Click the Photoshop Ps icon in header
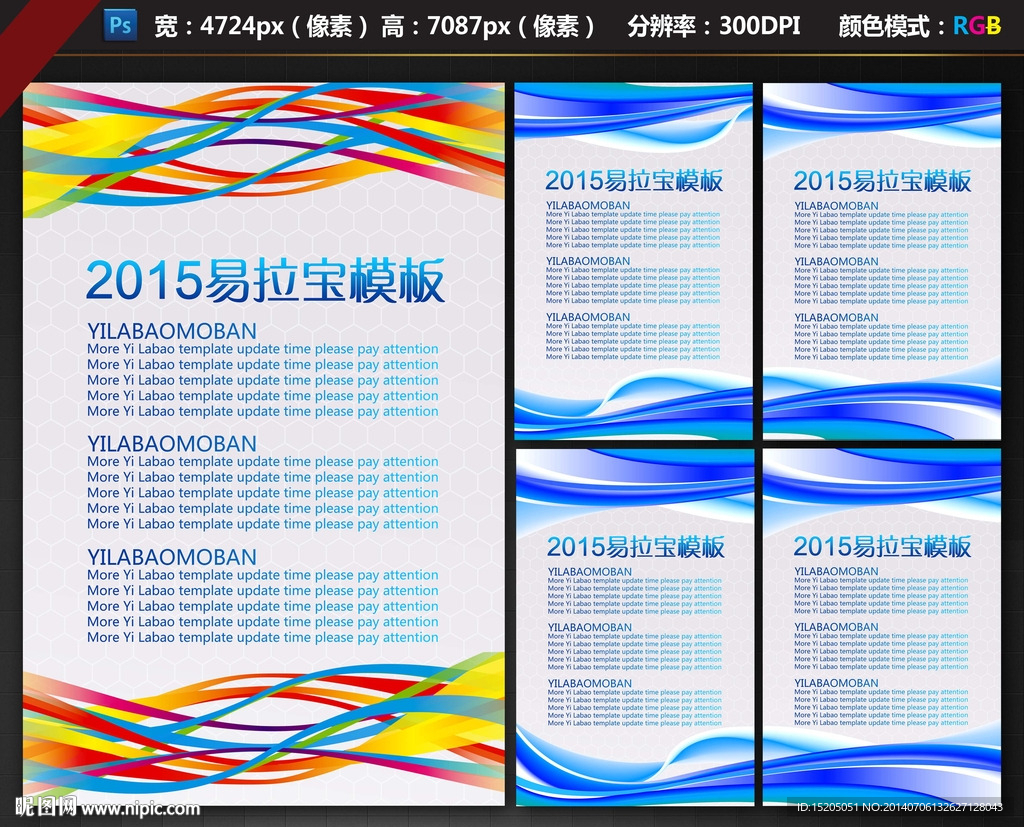This screenshot has width=1024, height=827. (121, 25)
